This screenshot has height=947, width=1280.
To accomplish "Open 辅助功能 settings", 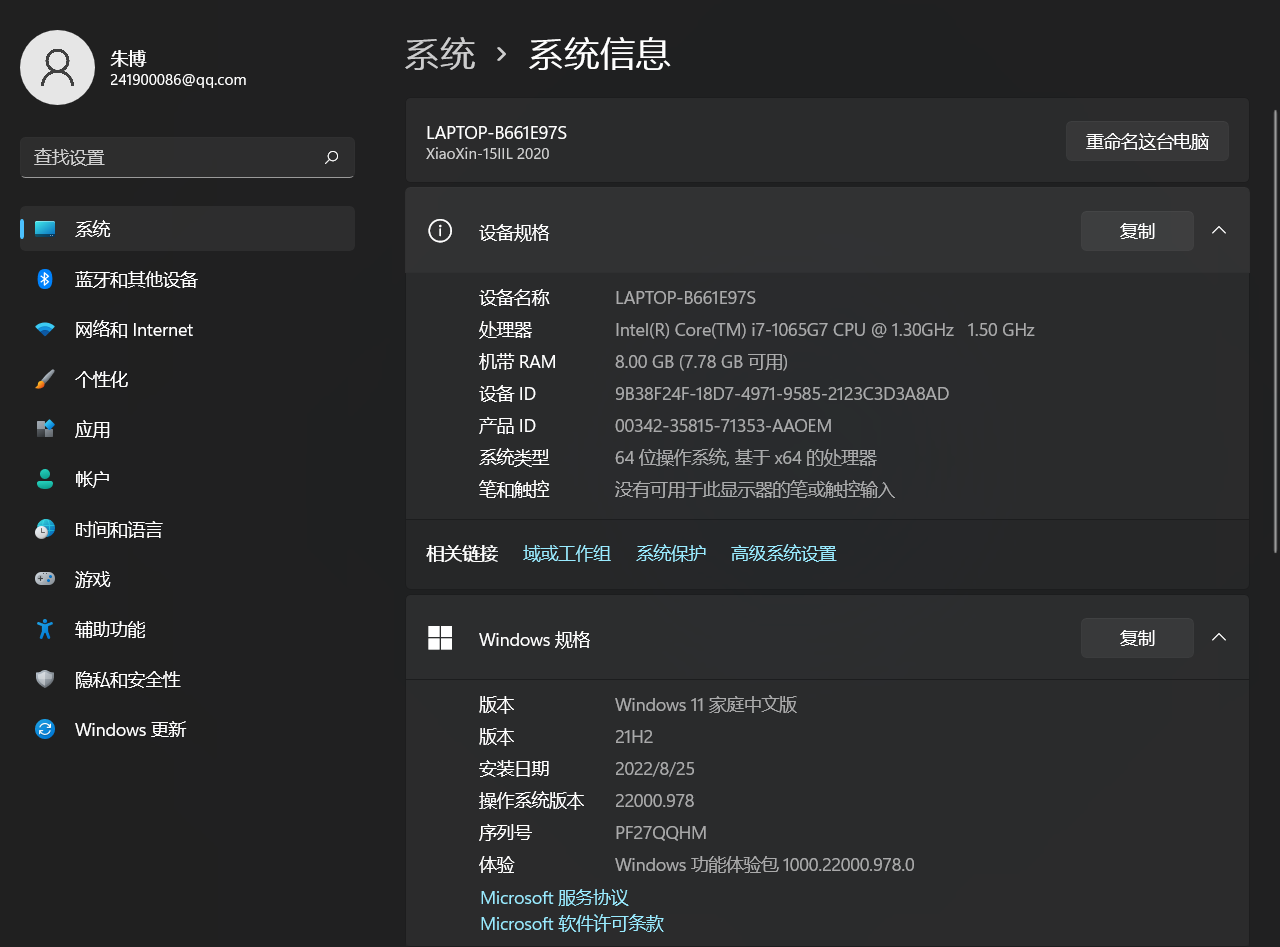I will click(188, 629).
